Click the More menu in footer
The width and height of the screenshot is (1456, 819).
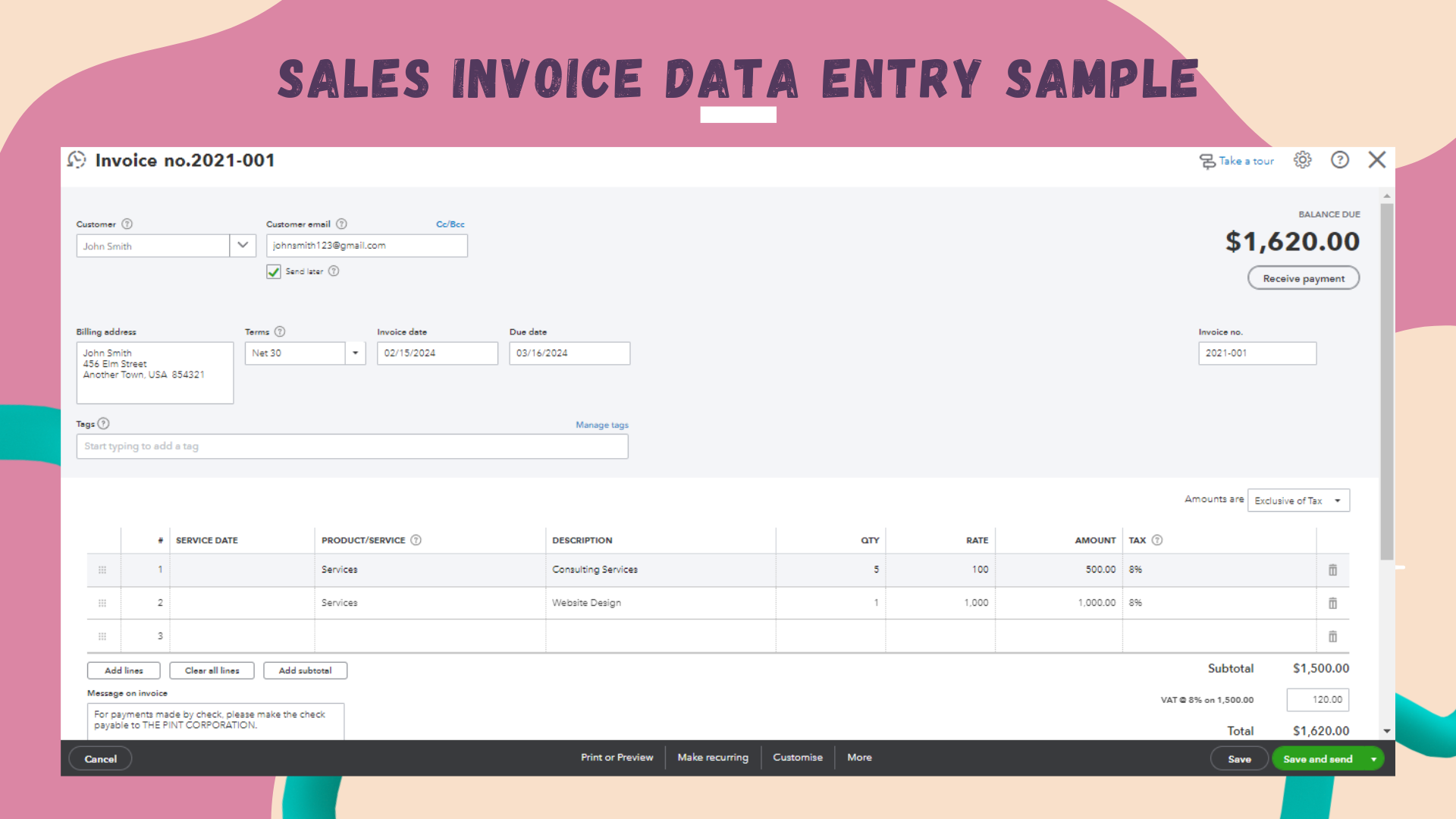tap(859, 758)
